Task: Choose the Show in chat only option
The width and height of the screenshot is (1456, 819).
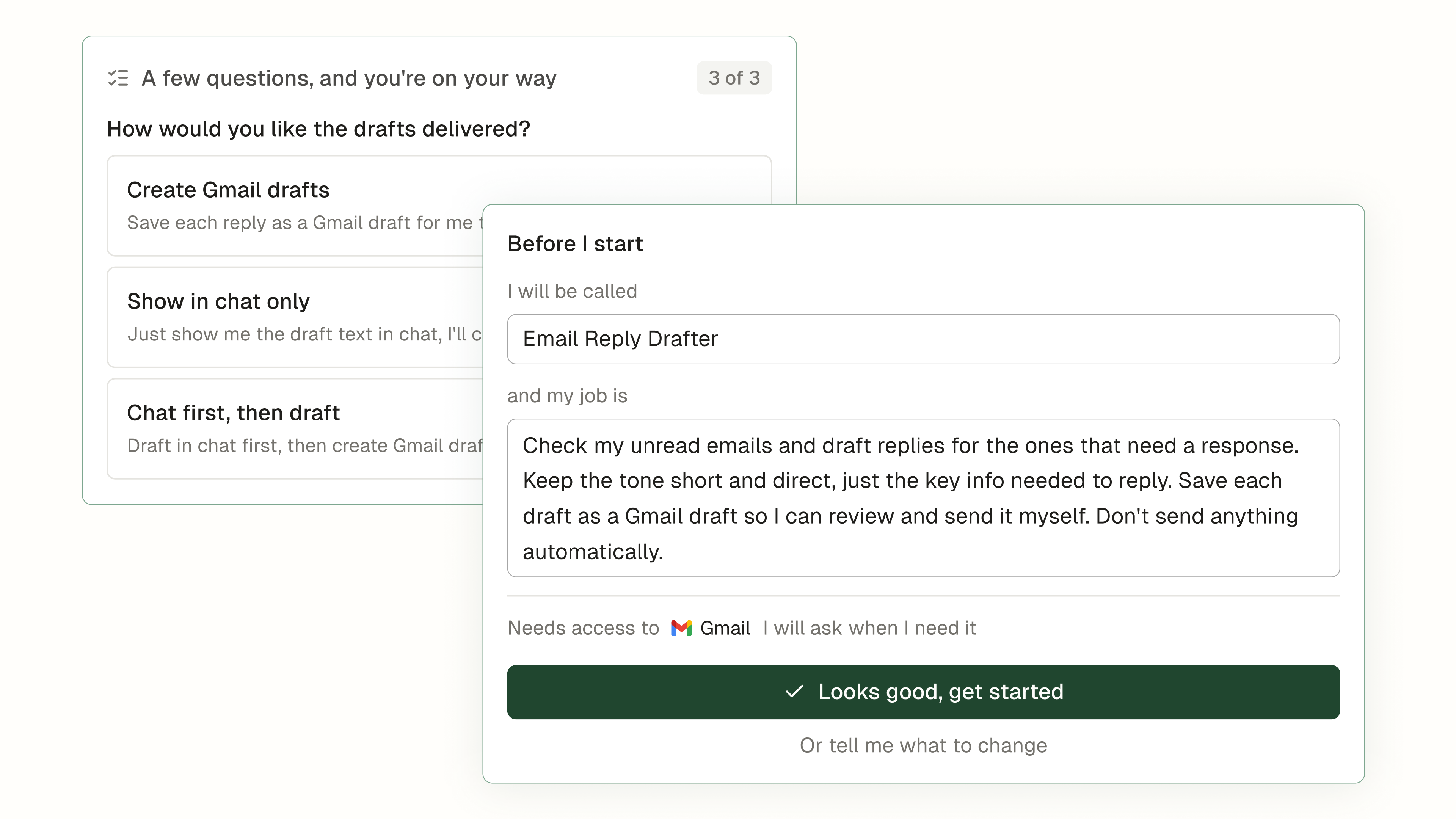Action: [x=295, y=317]
